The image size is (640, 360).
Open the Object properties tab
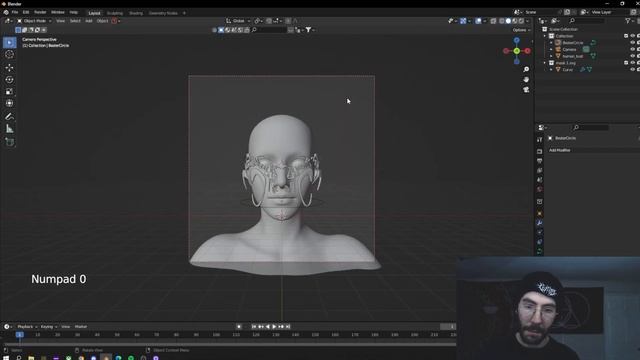pyautogui.click(x=540, y=213)
